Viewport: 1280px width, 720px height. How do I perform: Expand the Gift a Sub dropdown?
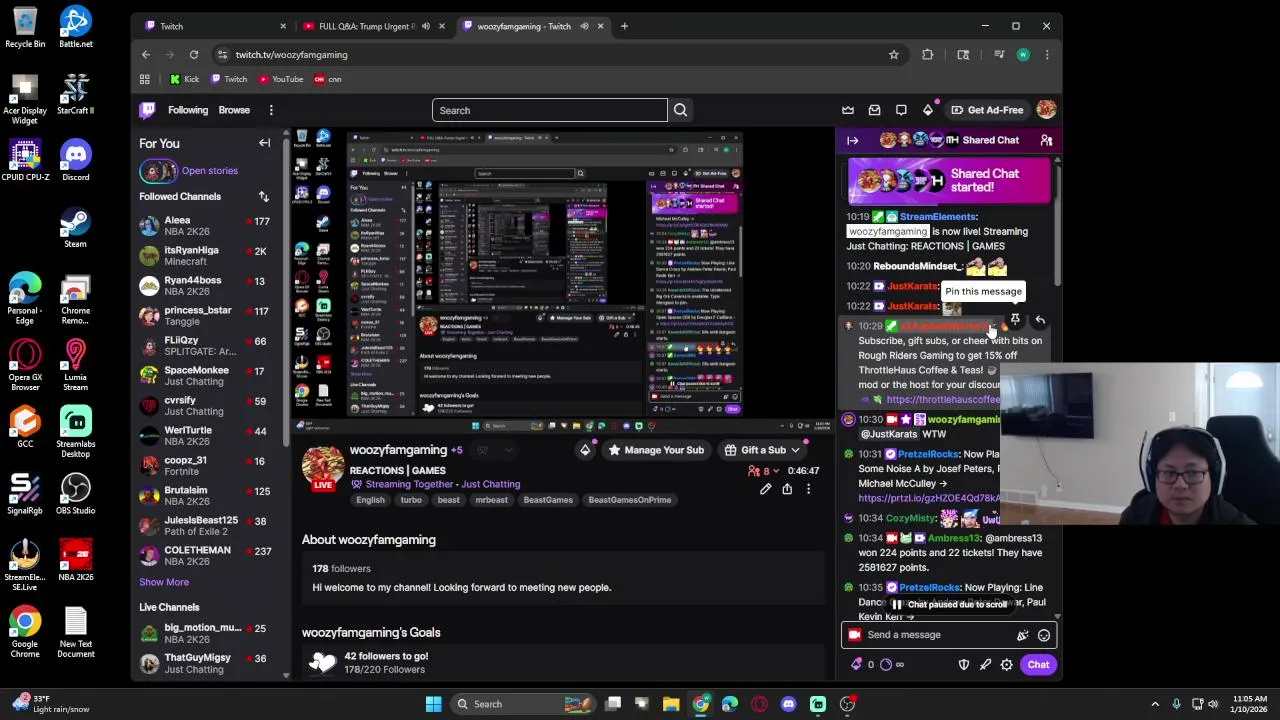[795, 450]
